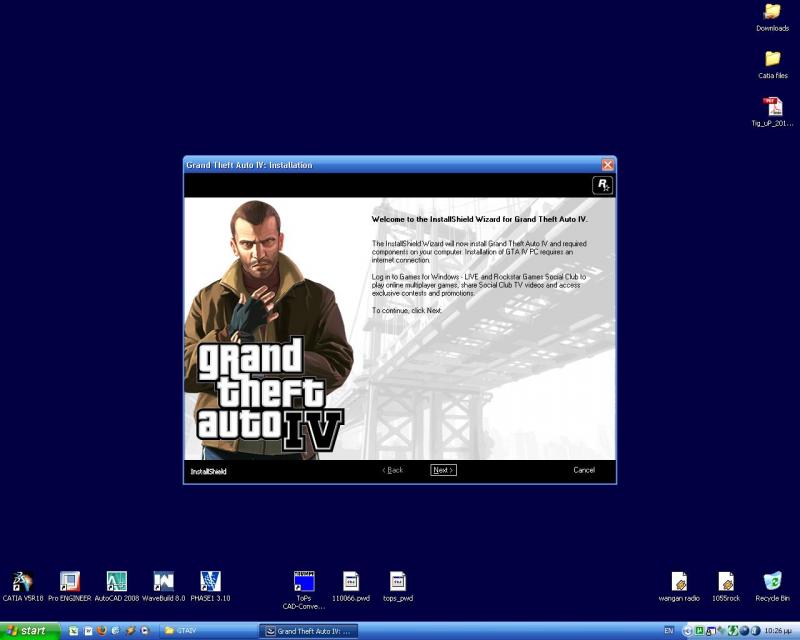800x640 pixels.
Task: Launch Word from the quick launch bar
Action: [88, 631]
